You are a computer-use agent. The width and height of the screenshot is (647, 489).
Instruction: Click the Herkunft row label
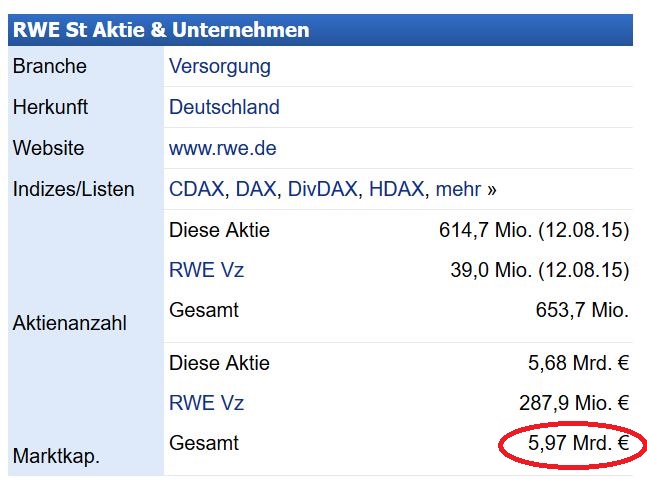point(49,107)
